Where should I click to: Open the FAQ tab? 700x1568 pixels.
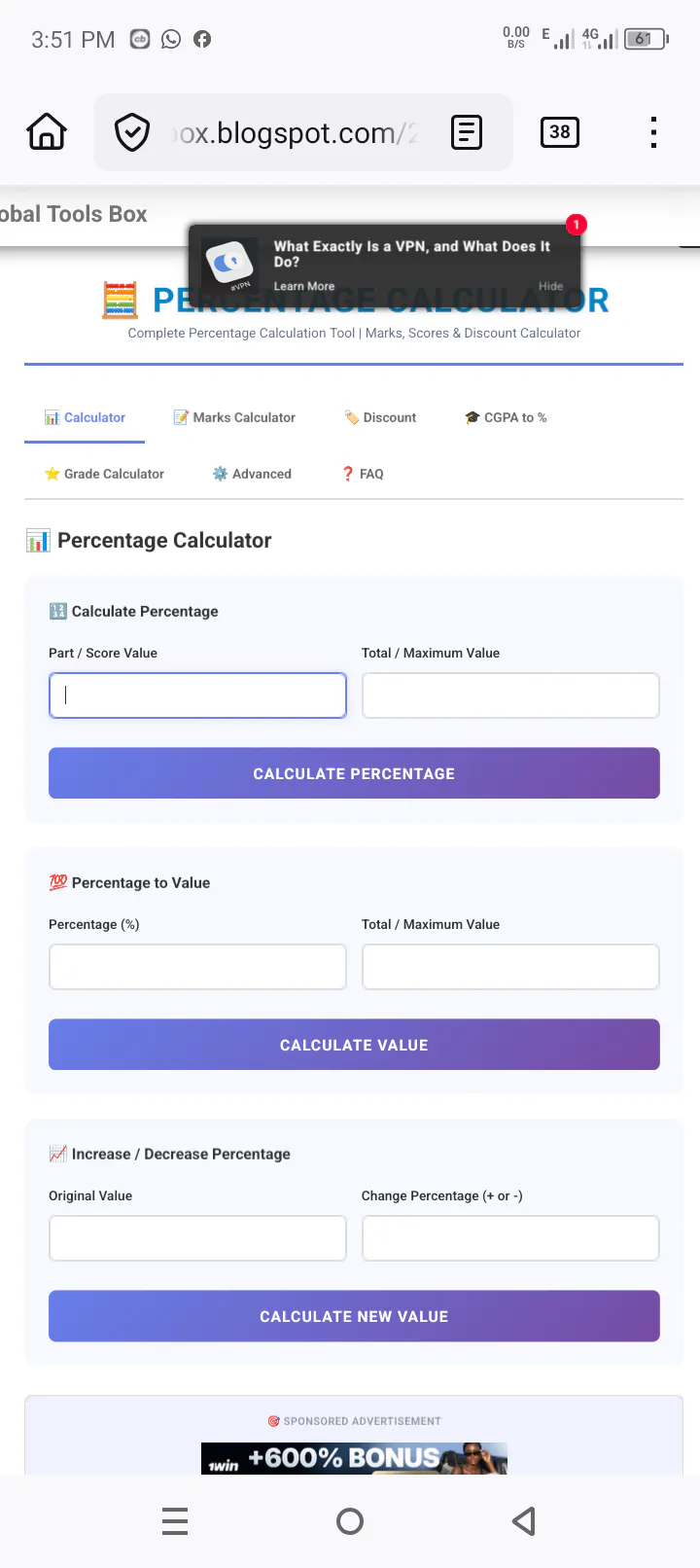[362, 474]
